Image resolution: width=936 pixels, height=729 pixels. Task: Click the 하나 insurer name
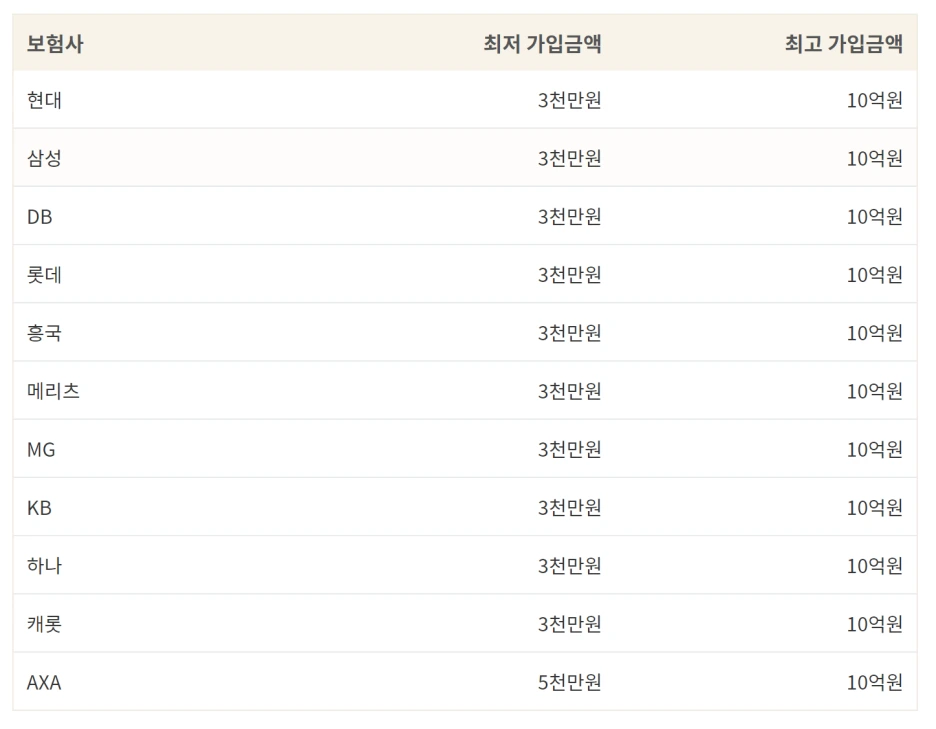[x=44, y=565]
